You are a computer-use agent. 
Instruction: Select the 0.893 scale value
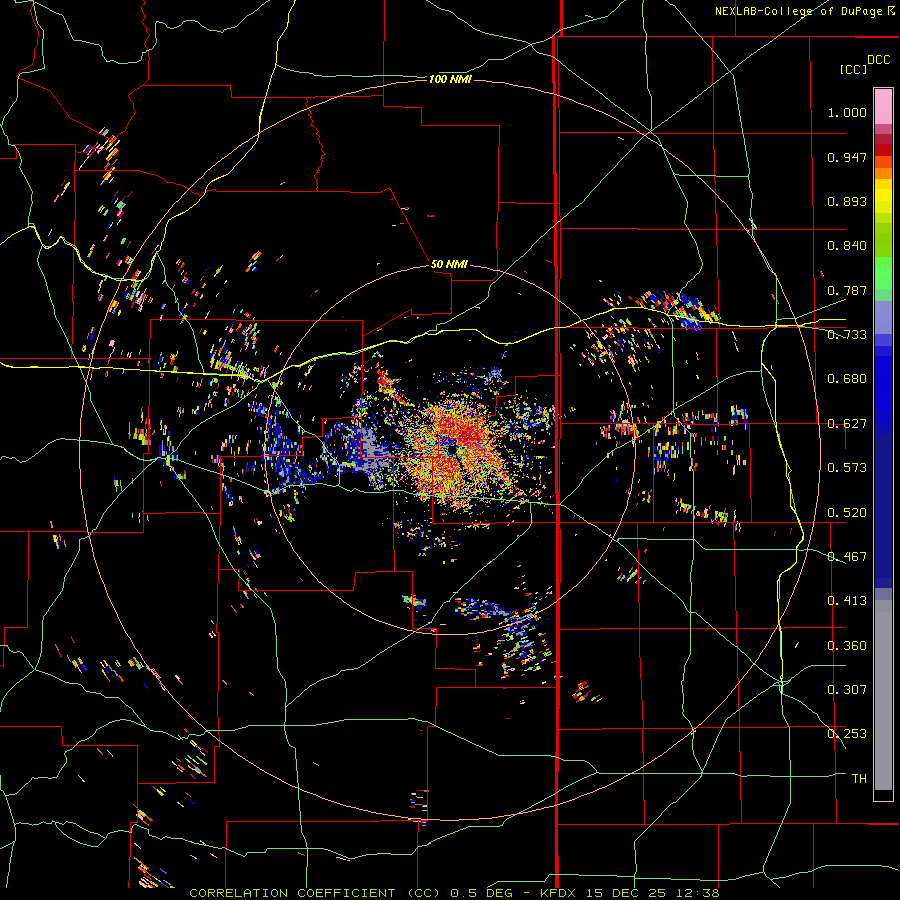[x=847, y=201]
